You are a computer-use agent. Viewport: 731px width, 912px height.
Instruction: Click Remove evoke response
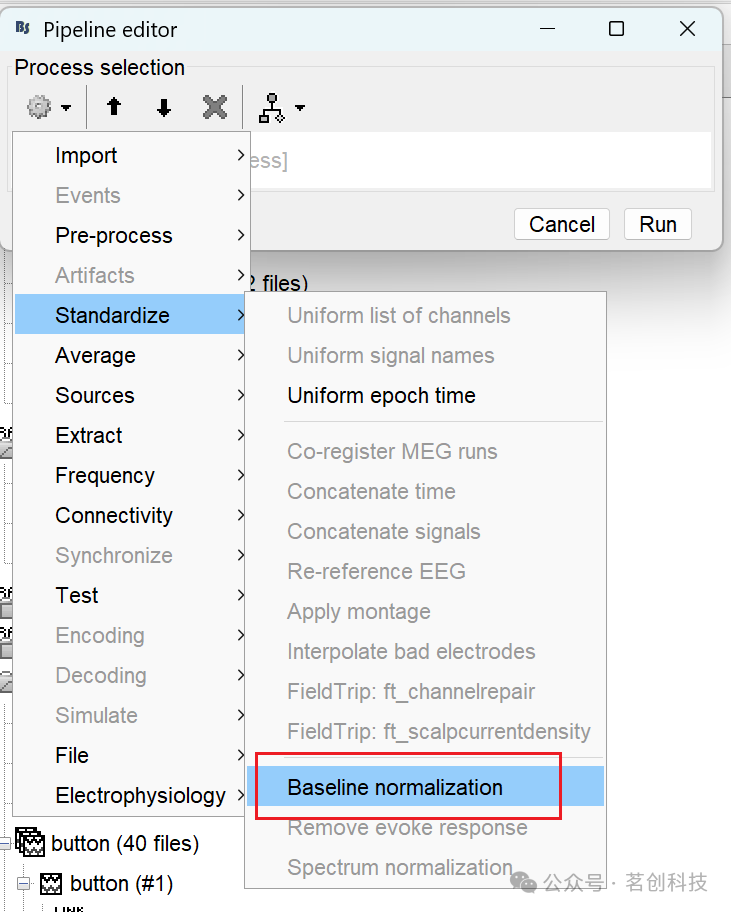pyautogui.click(x=426, y=827)
